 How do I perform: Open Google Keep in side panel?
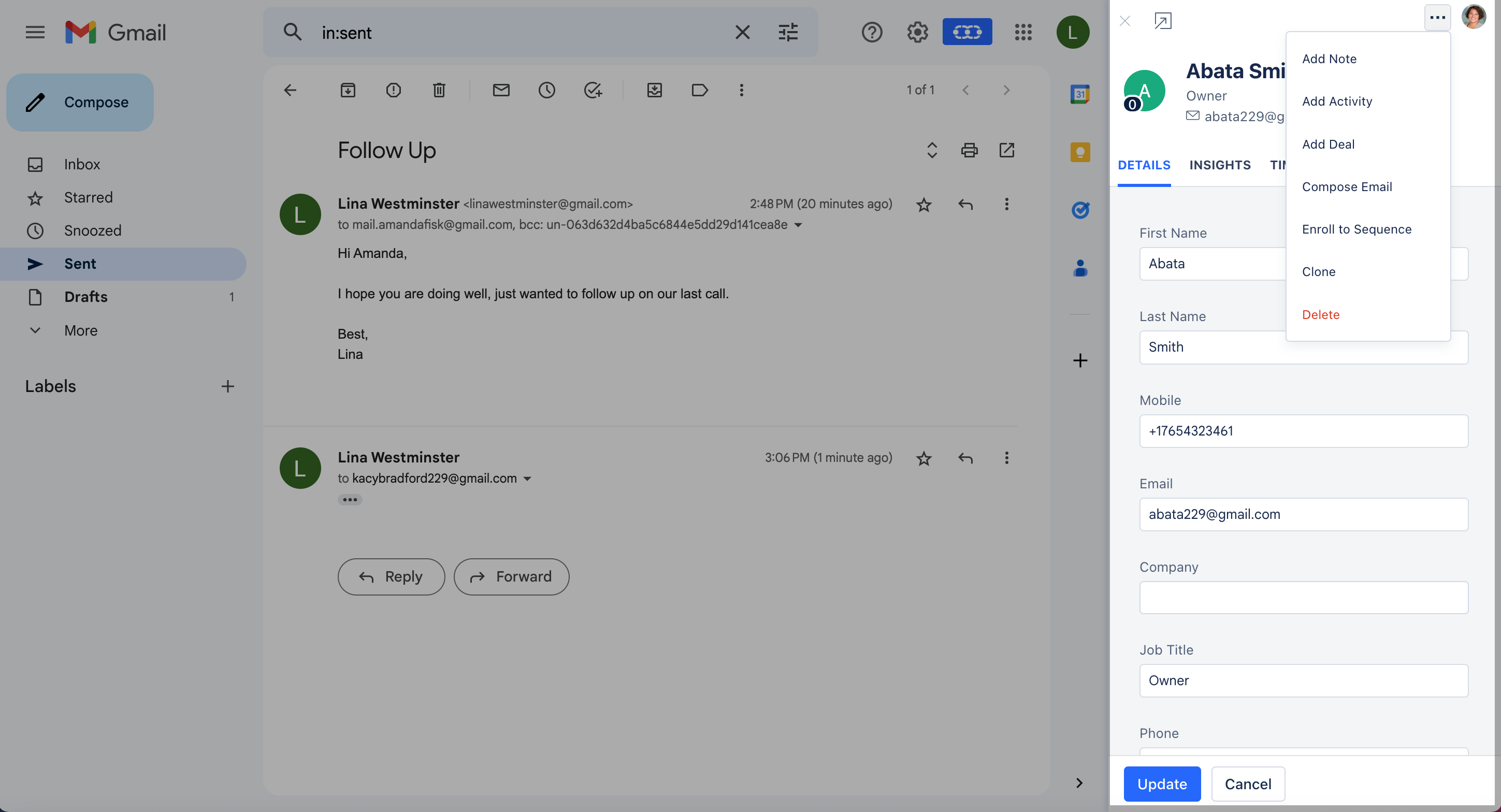point(1080,152)
